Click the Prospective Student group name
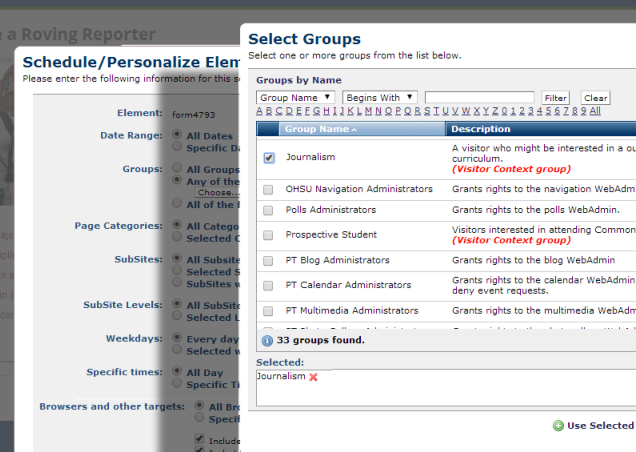This screenshot has width=636, height=452. [x=331, y=235]
